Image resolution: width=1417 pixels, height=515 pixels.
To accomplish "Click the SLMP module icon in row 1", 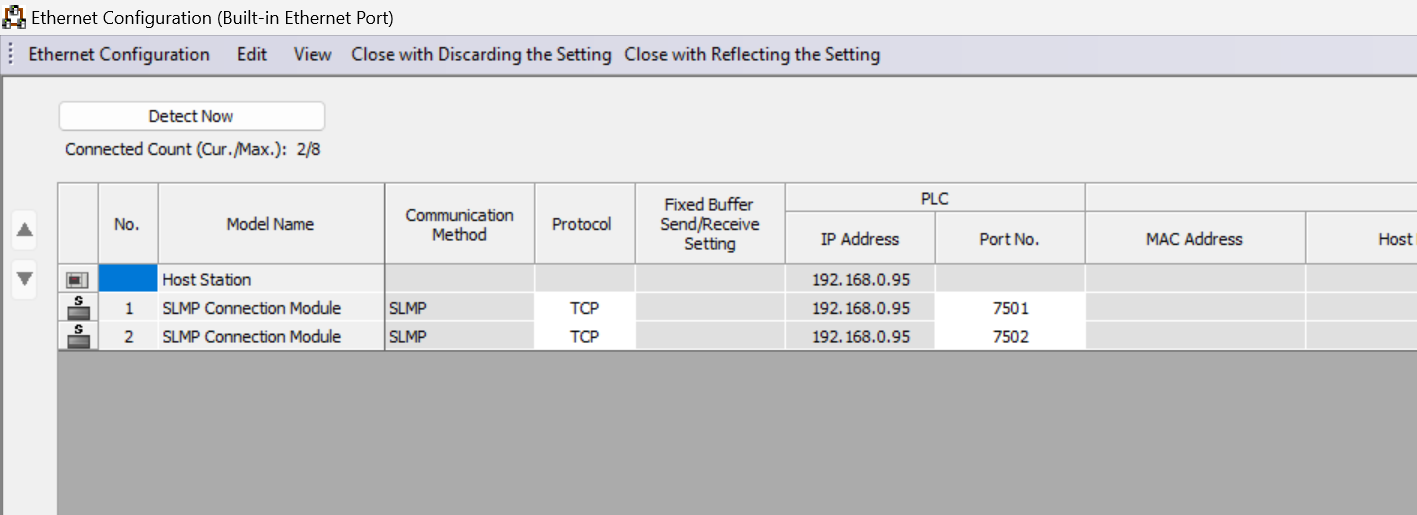I will click(x=78, y=308).
